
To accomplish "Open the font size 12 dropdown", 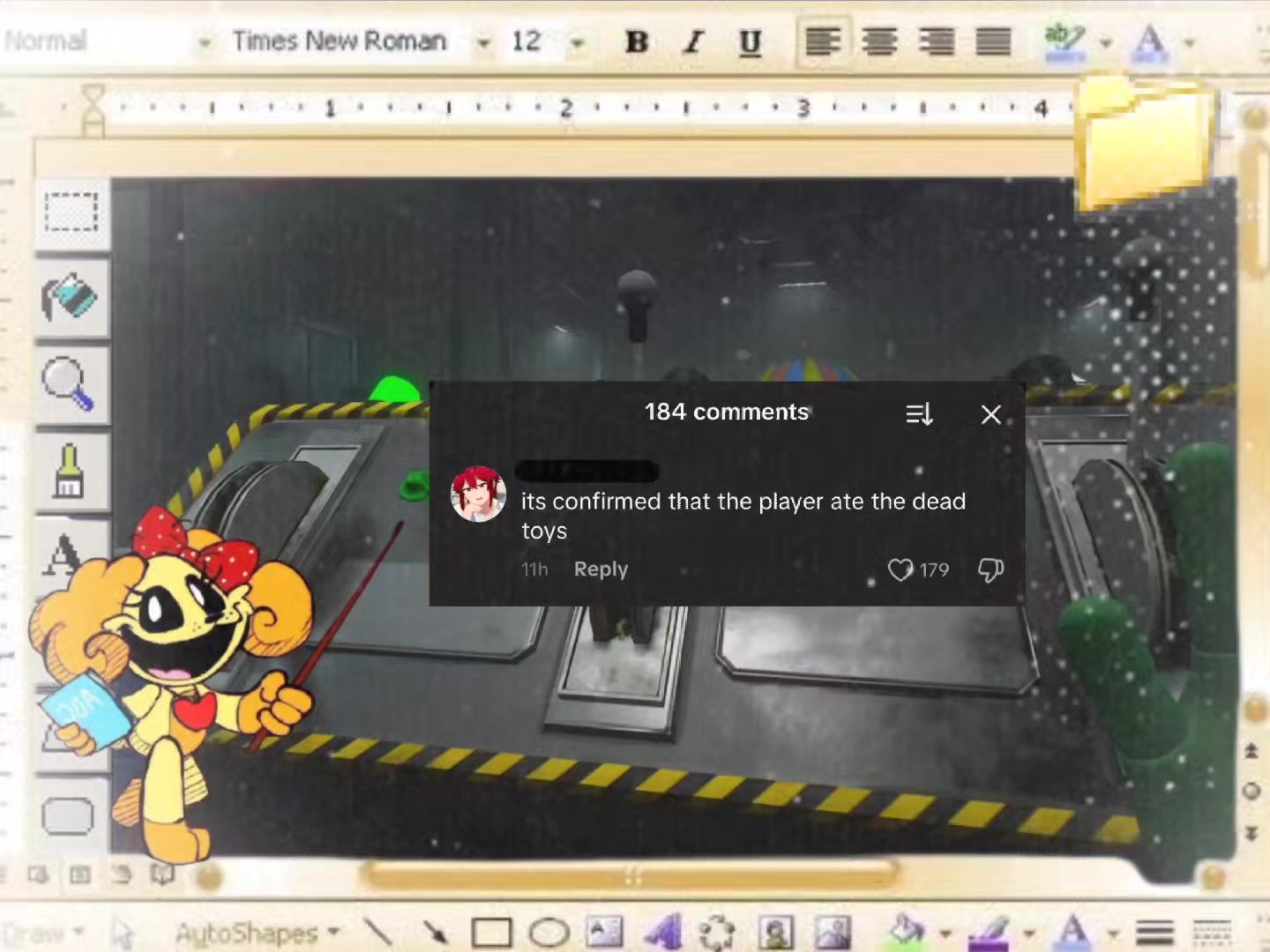I will click(577, 42).
